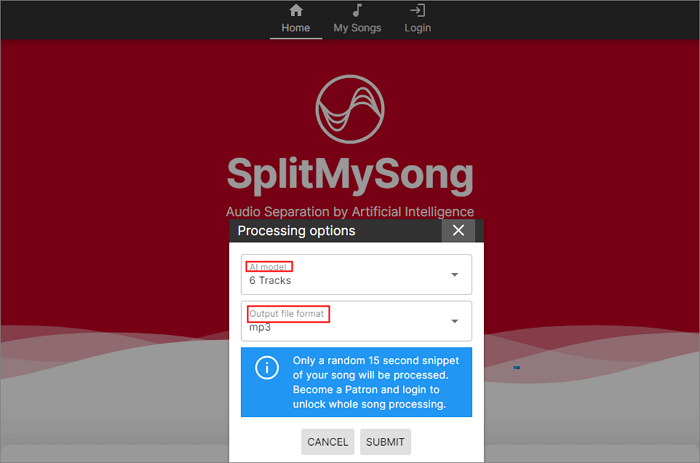Click the CANCEL button
Viewport: 700px width, 463px height.
pyautogui.click(x=327, y=442)
